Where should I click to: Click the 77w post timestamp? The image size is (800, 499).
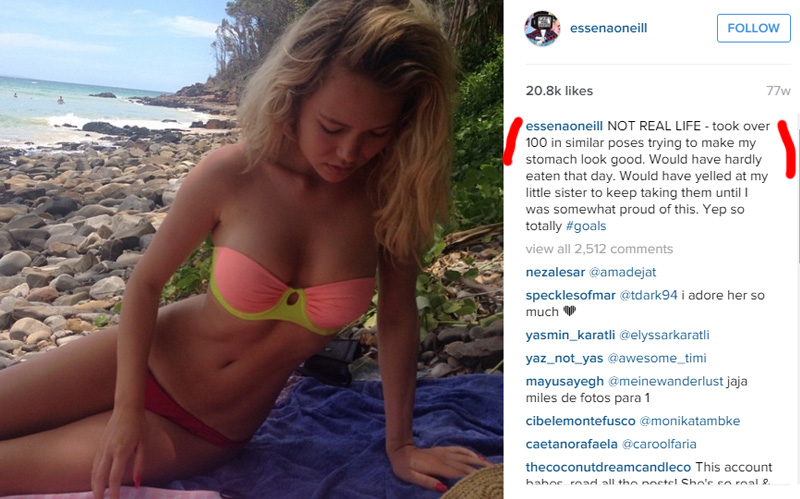pyautogui.click(x=778, y=91)
